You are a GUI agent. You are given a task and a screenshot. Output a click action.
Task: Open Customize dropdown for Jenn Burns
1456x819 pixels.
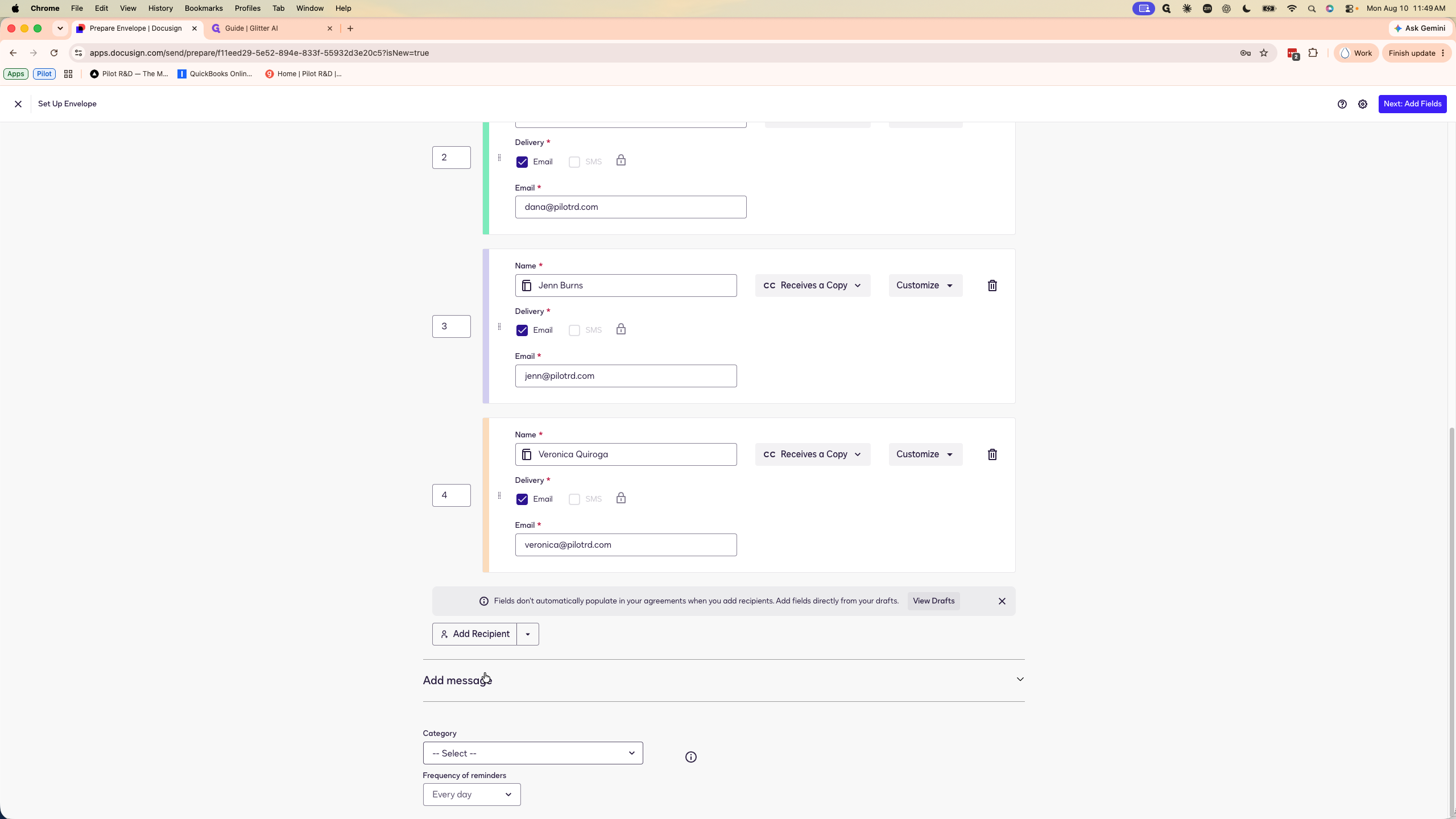coord(925,286)
